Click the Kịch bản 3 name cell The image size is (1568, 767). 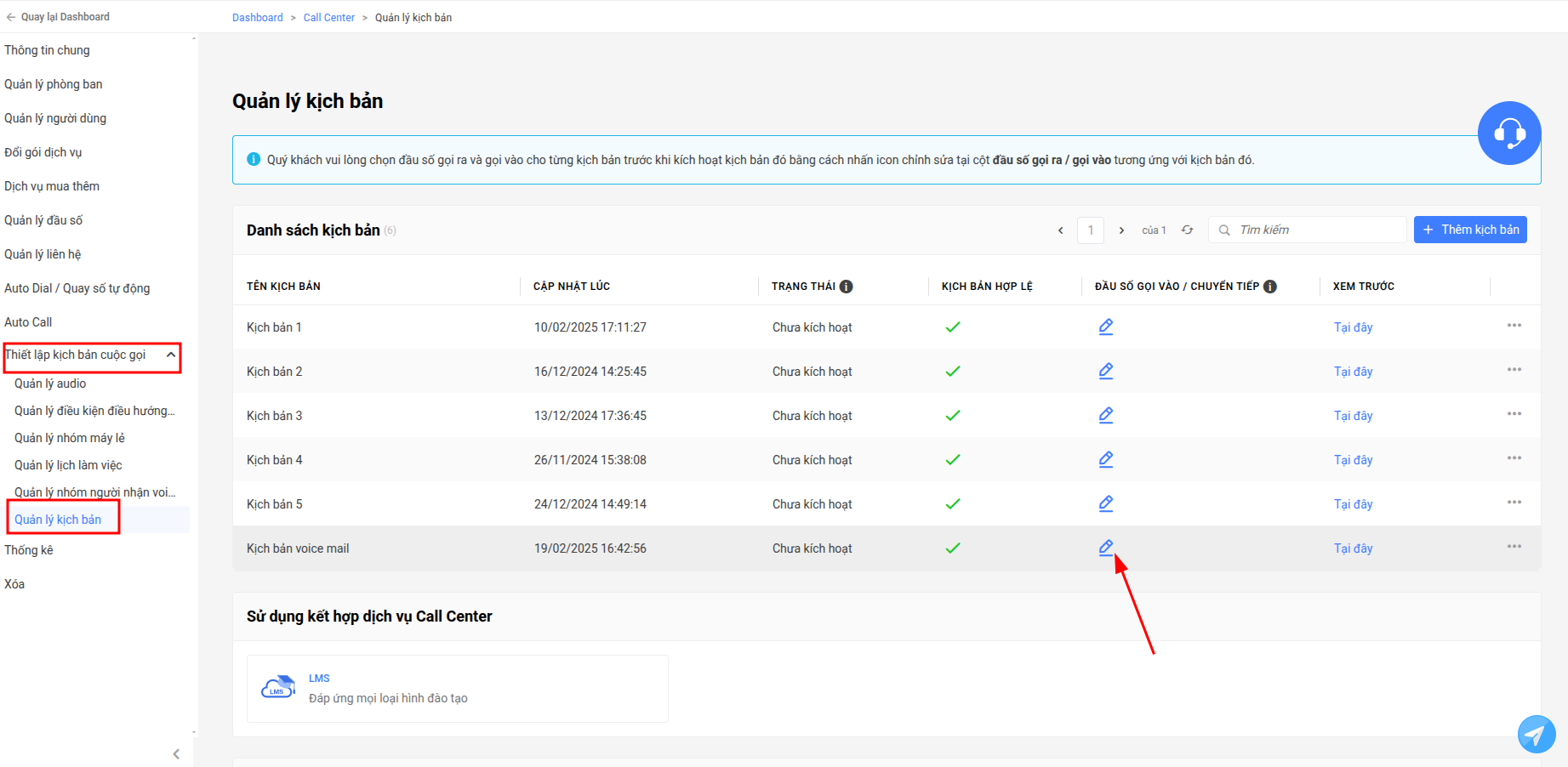click(x=274, y=416)
